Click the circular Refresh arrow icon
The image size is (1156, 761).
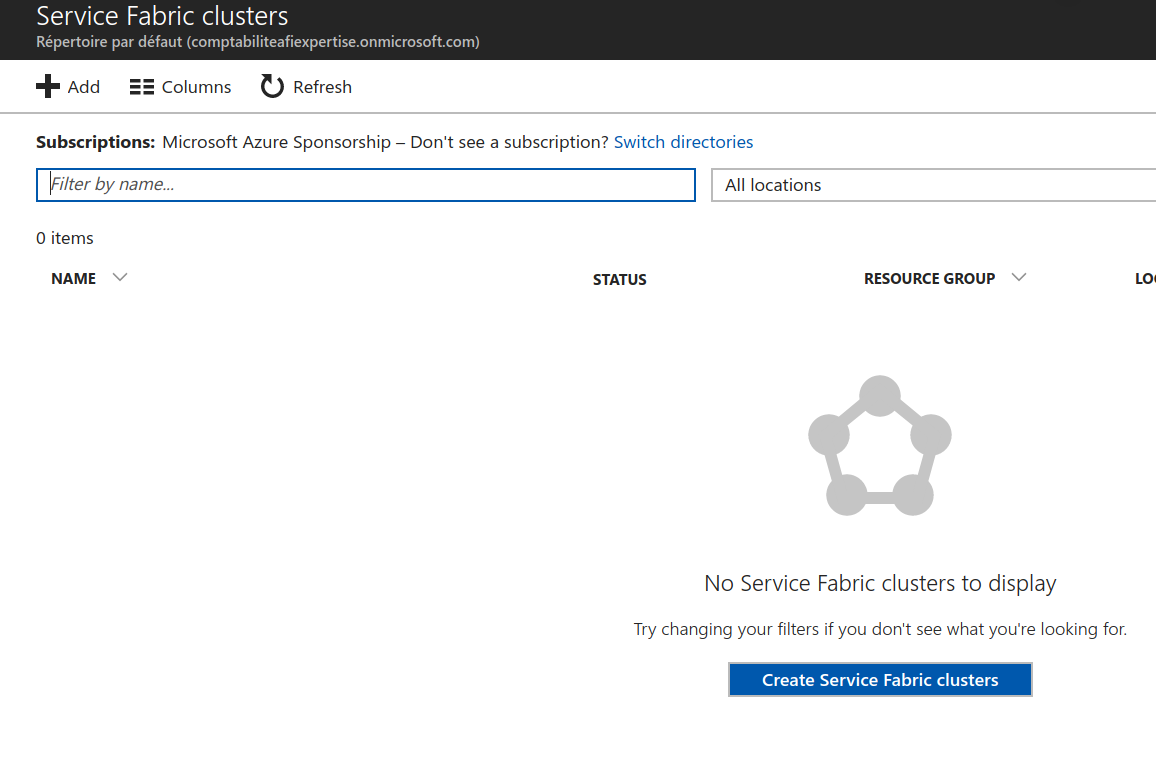(x=272, y=87)
